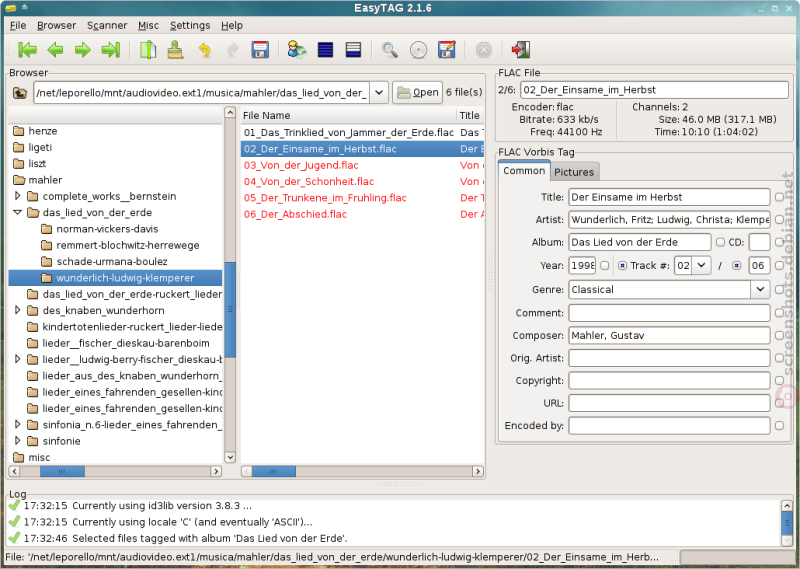The height and width of the screenshot is (569, 800).
Task: Toggle apply-to-all button next to Title
Action: (x=779, y=197)
